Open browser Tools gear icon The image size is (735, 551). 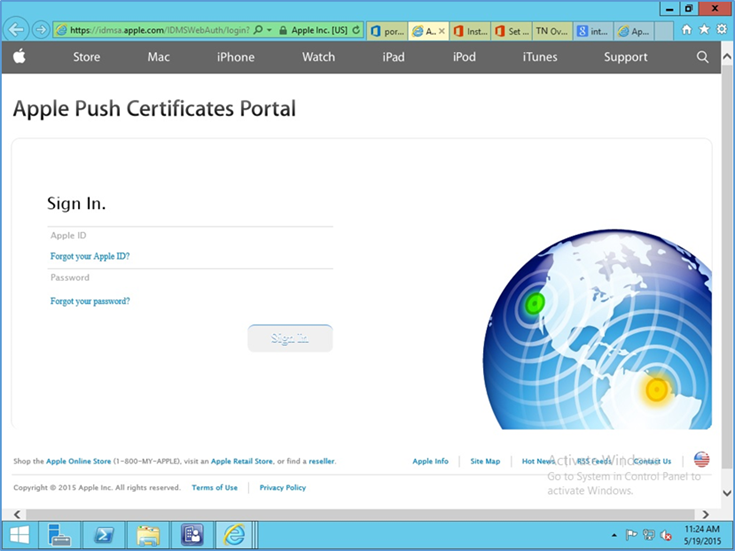[x=722, y=30]
